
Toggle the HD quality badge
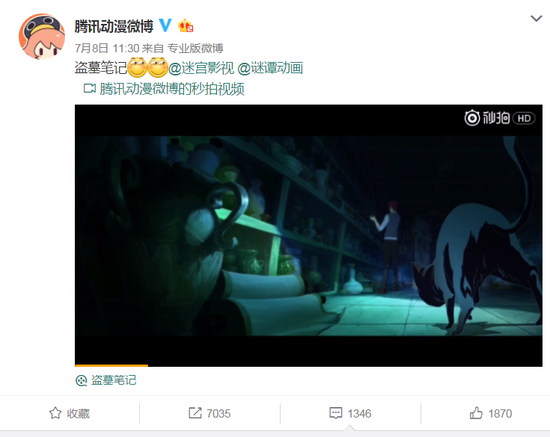pyautogui.click(x=524, y=118)
